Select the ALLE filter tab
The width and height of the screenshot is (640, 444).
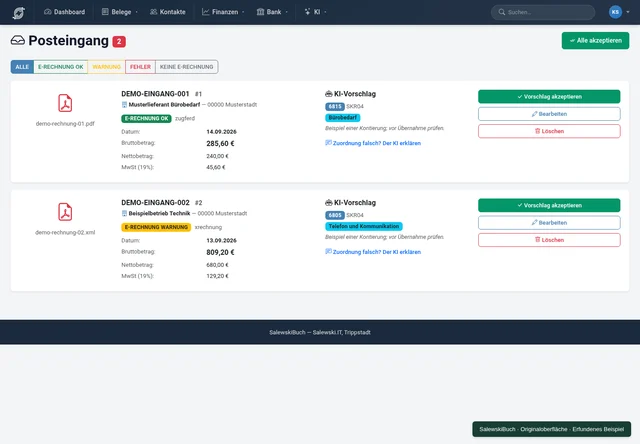(22, 67)
